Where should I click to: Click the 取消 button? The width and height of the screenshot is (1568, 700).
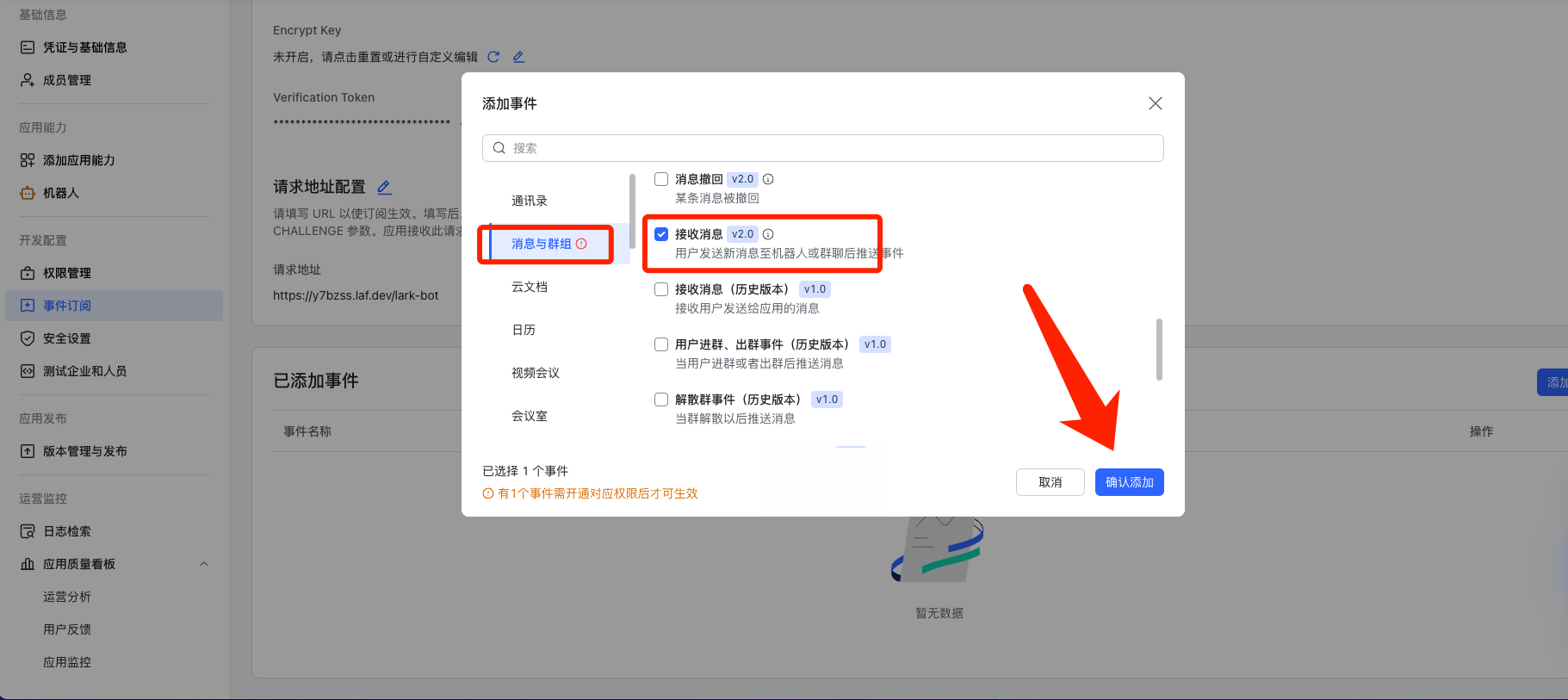(1050, 482)
